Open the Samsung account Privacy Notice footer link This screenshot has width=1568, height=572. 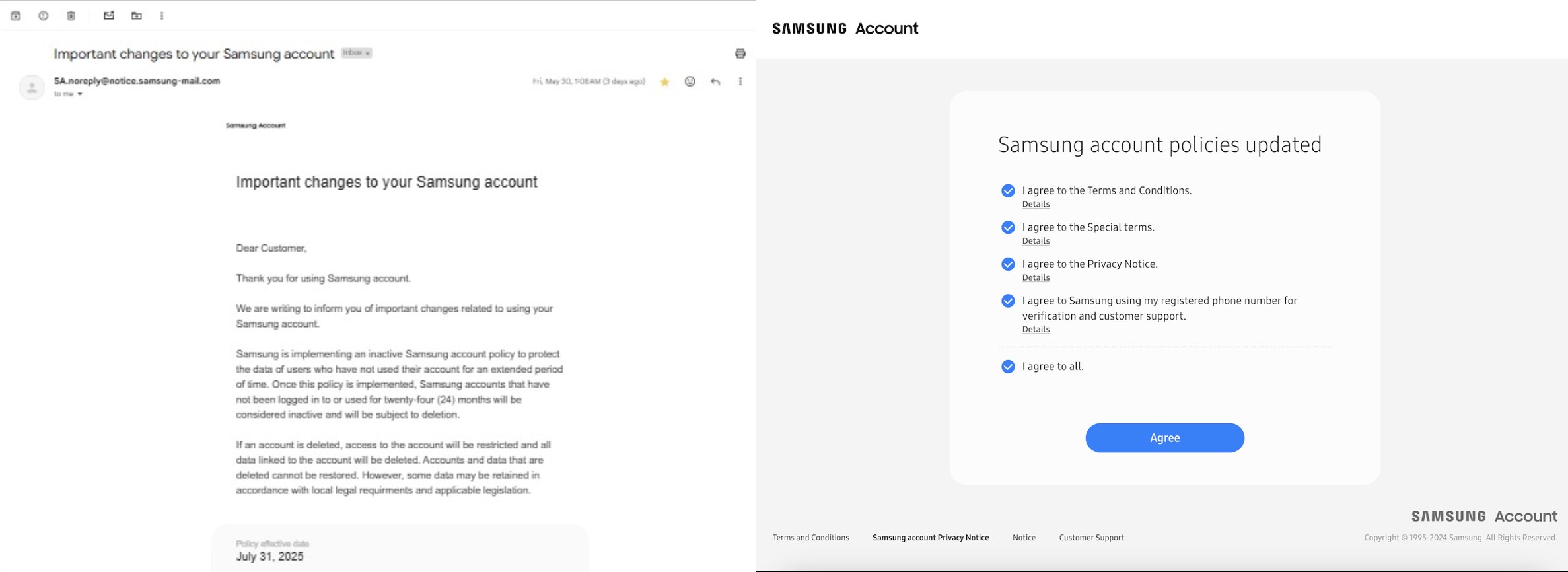(931, 538)
